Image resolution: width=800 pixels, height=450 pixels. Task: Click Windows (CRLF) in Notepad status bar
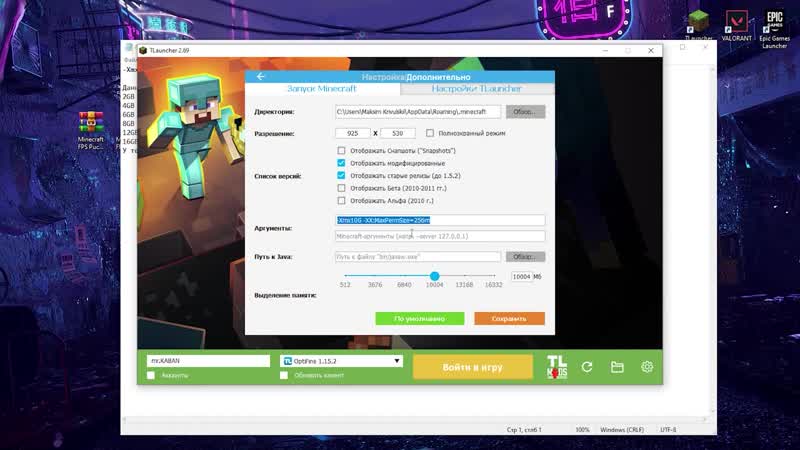pos(622,430)
